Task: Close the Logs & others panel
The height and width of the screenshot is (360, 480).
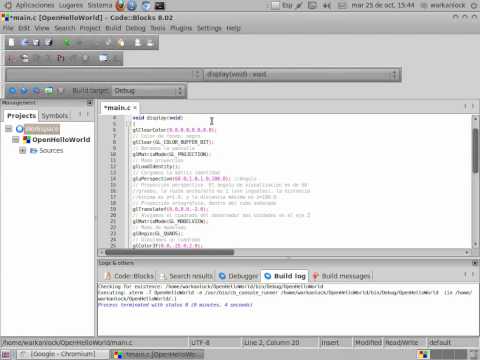Action: pyautogui.click(x=475, y=263)
